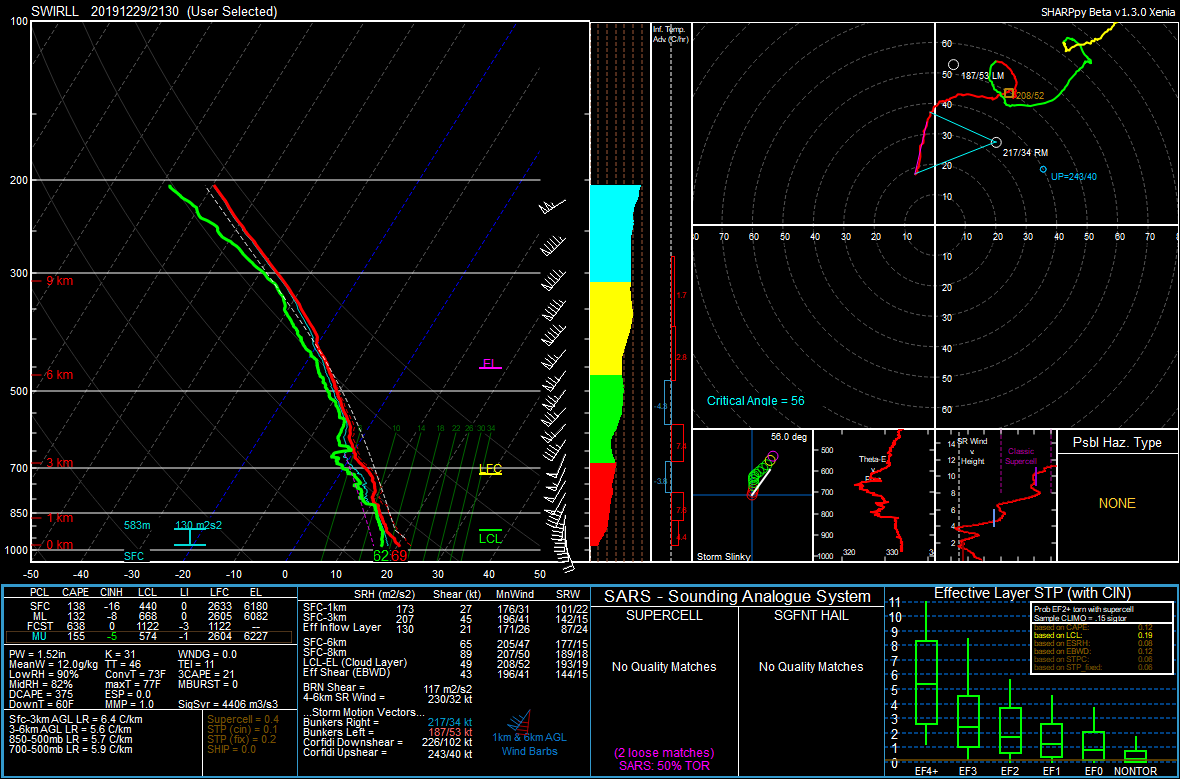Select the orange mean wind square 208/52

point(1009,93)
